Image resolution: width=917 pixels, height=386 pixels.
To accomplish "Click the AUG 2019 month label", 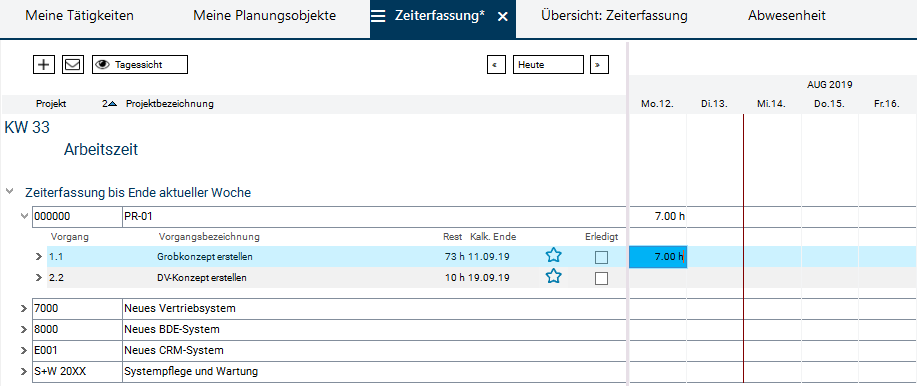I will tap(829, 85).
